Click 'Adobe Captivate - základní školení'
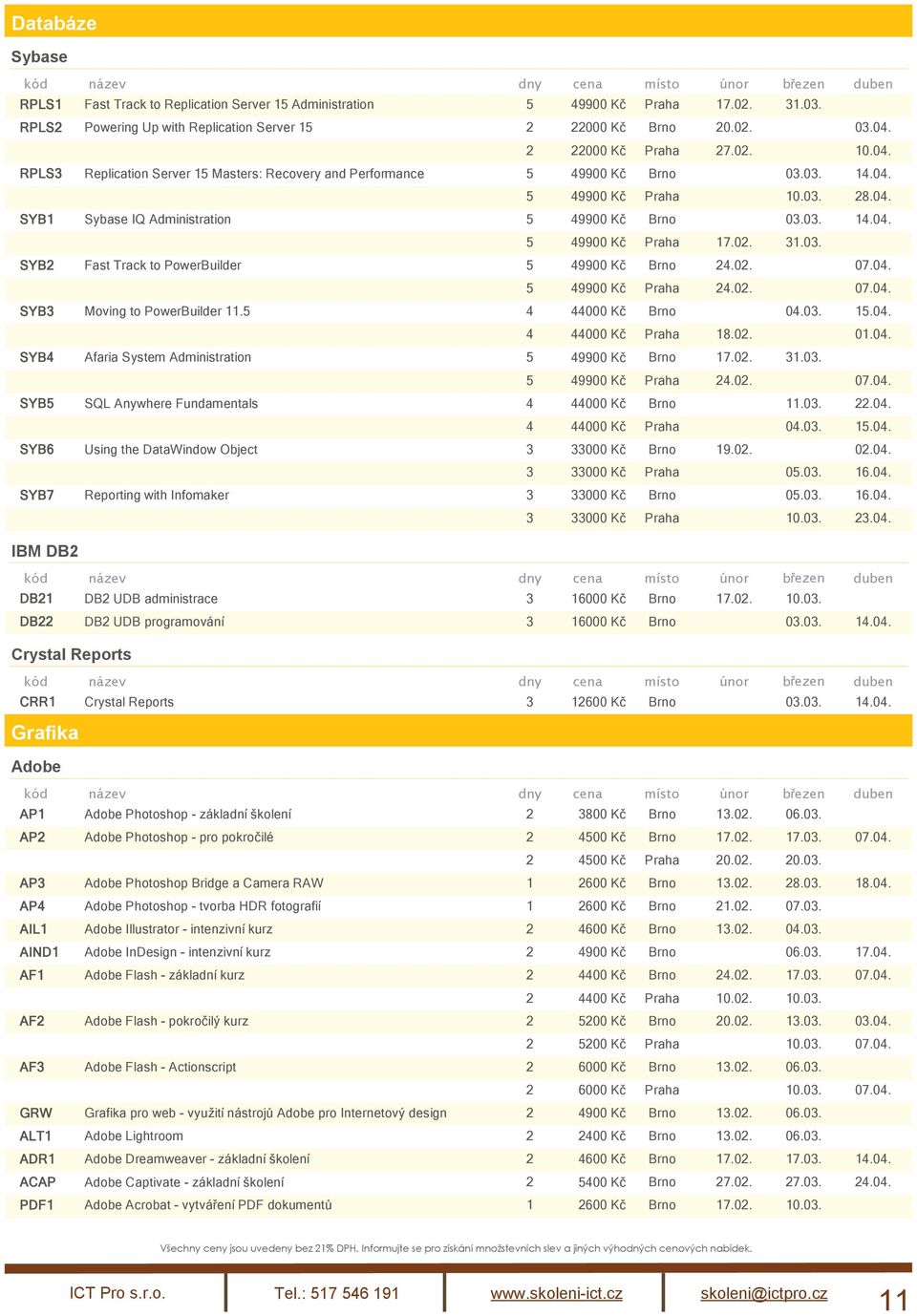Screen dimensions: 917x1316 click(184, 1182)
